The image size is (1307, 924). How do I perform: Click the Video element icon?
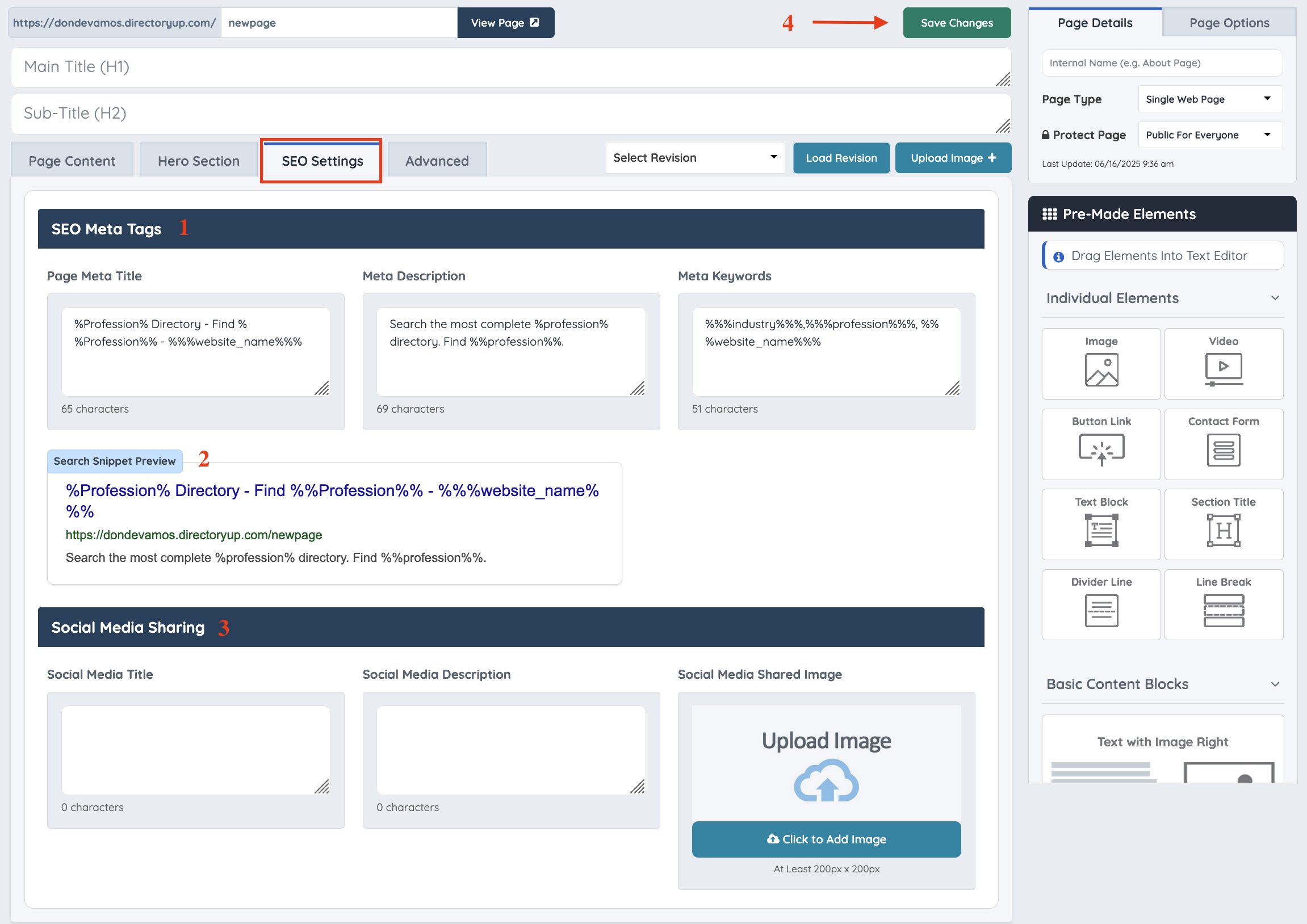[1224, 370]
